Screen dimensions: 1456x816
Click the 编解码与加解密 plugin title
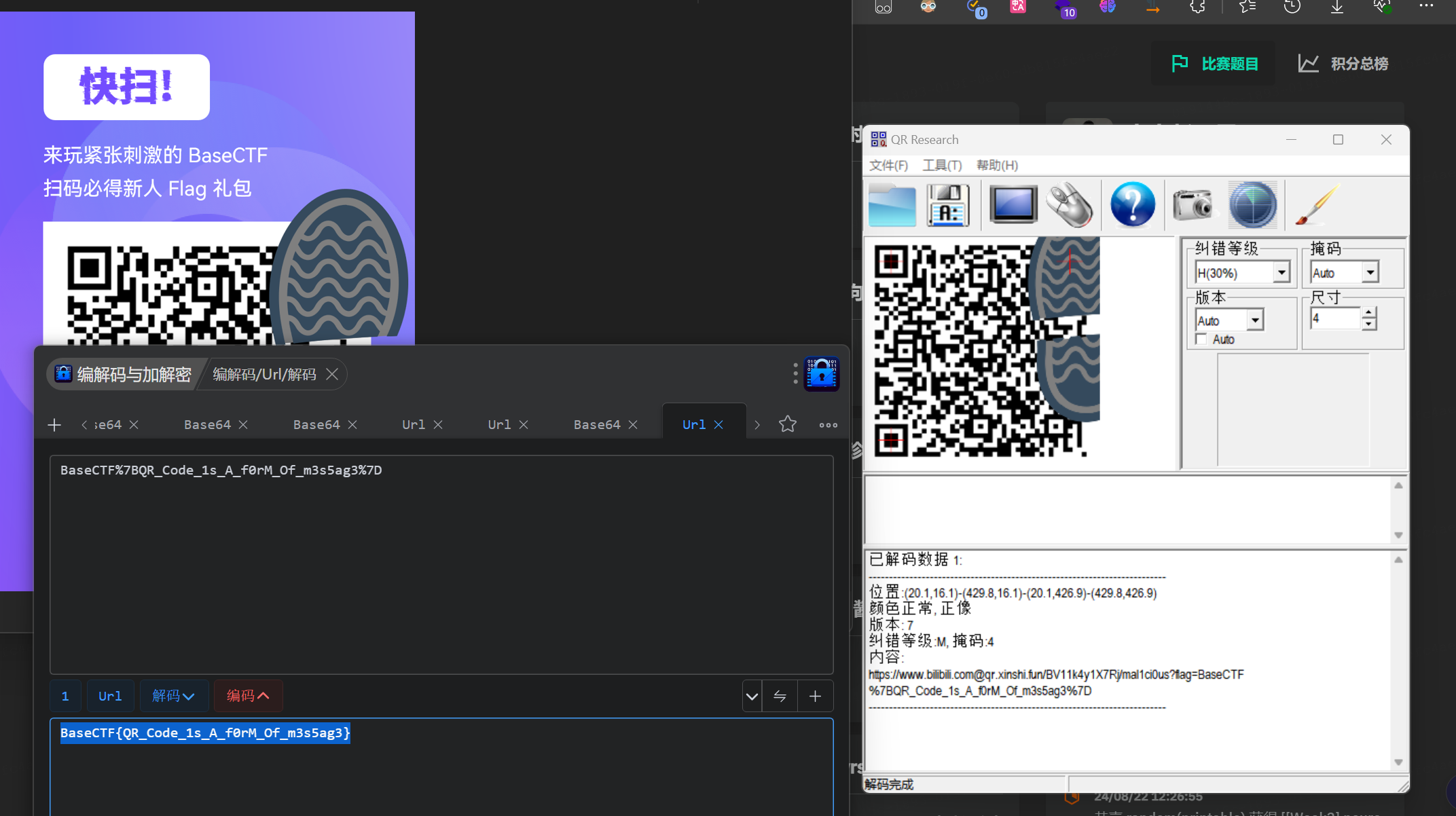pyautogui.click(x=134, y=374)
